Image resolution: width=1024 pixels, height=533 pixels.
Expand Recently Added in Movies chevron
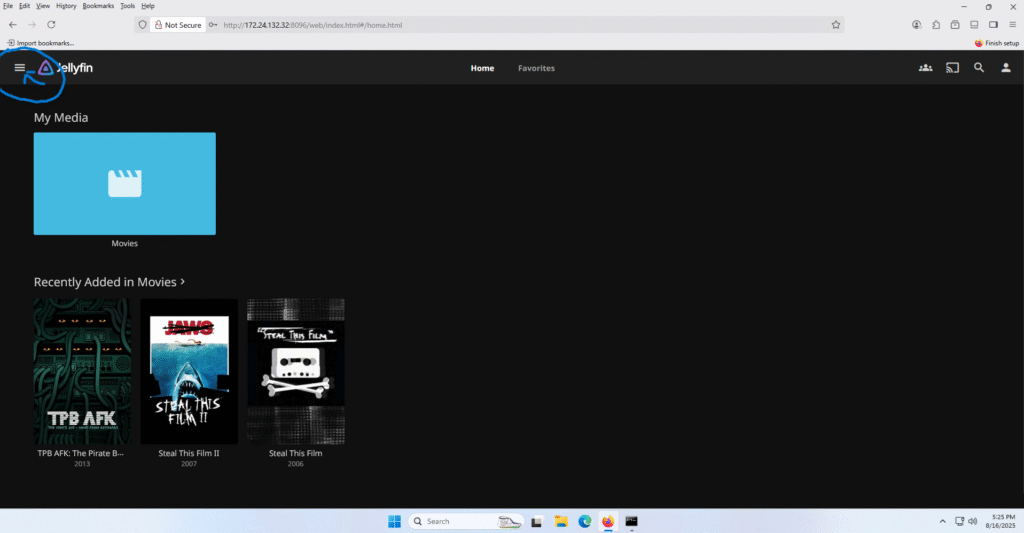coord(182,282)
